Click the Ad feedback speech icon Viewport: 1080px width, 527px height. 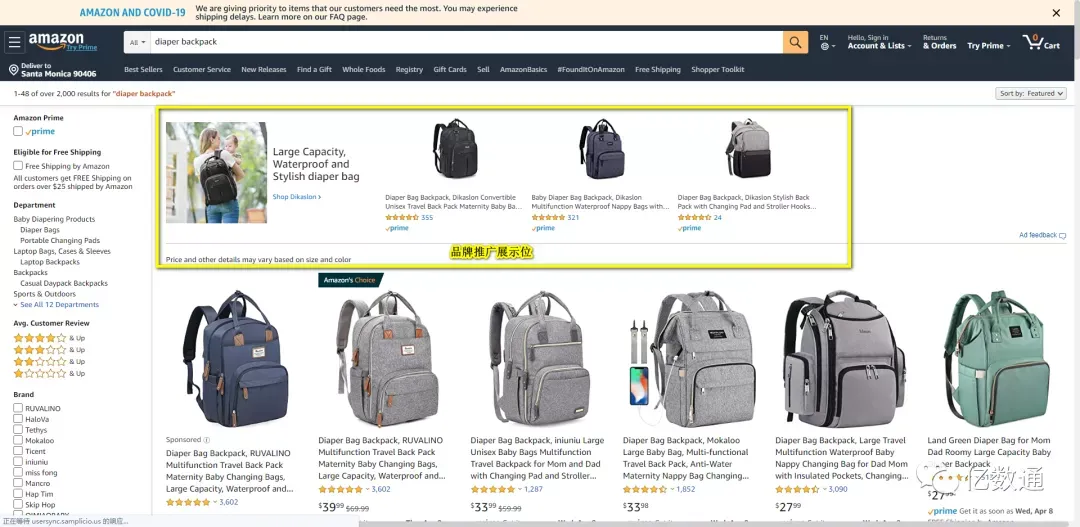click(x=1063, y=236)
